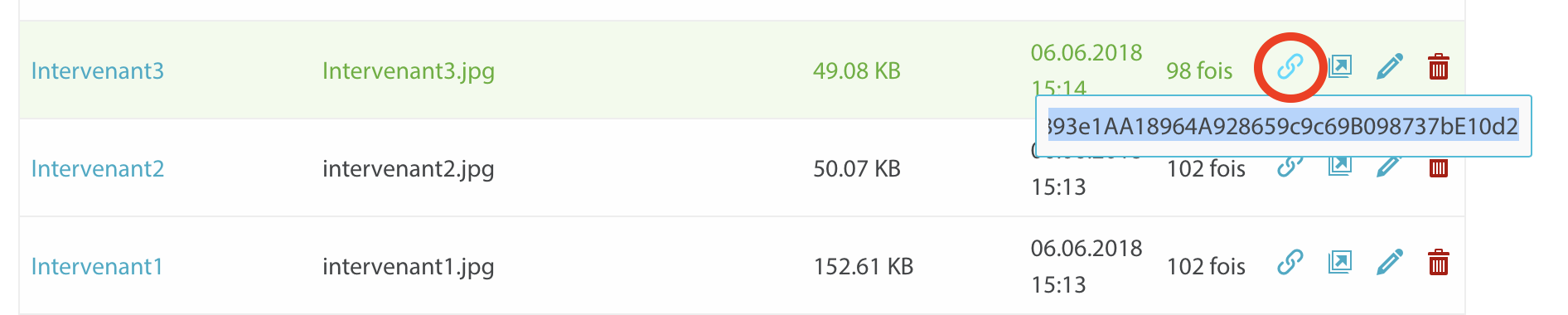Click the circled link icon for Intervenant3
Screen dimensions: 1568x315
pos(1290,66)
